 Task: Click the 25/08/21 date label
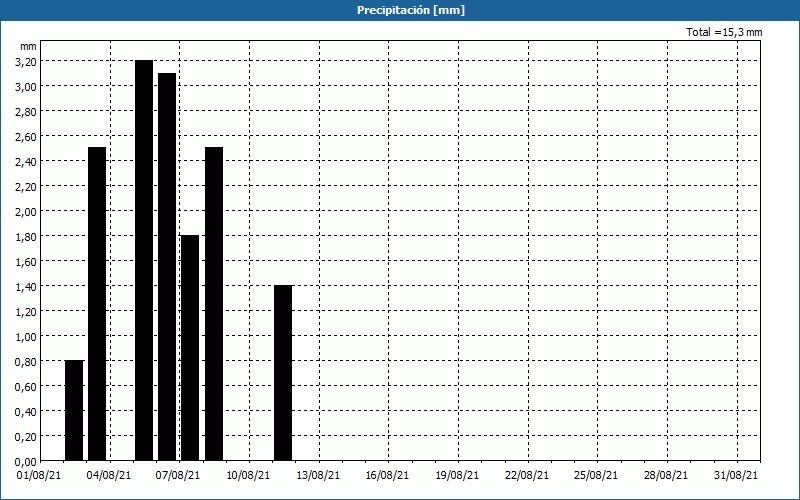[x=596, y=476]
